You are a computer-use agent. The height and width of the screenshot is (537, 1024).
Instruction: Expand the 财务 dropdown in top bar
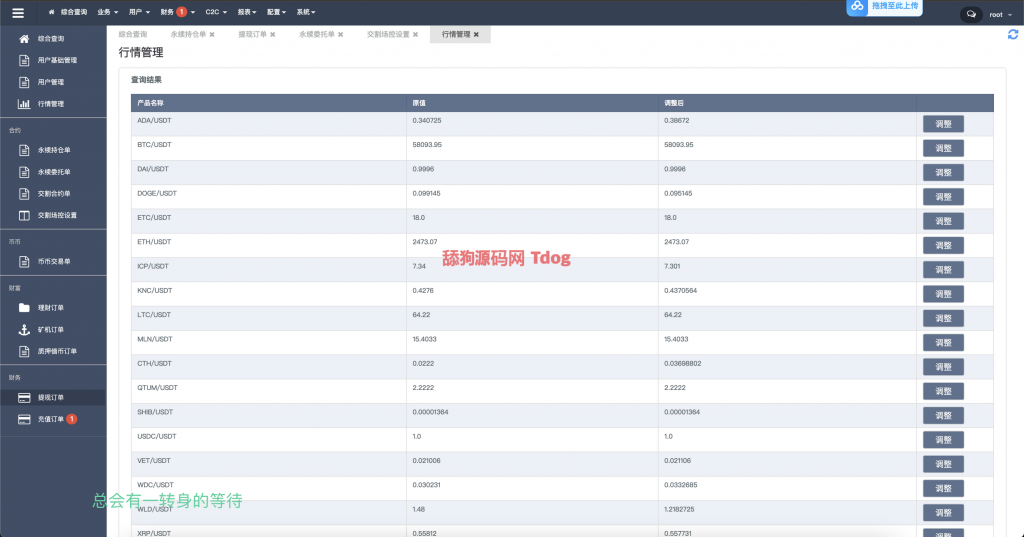(173, 12)
